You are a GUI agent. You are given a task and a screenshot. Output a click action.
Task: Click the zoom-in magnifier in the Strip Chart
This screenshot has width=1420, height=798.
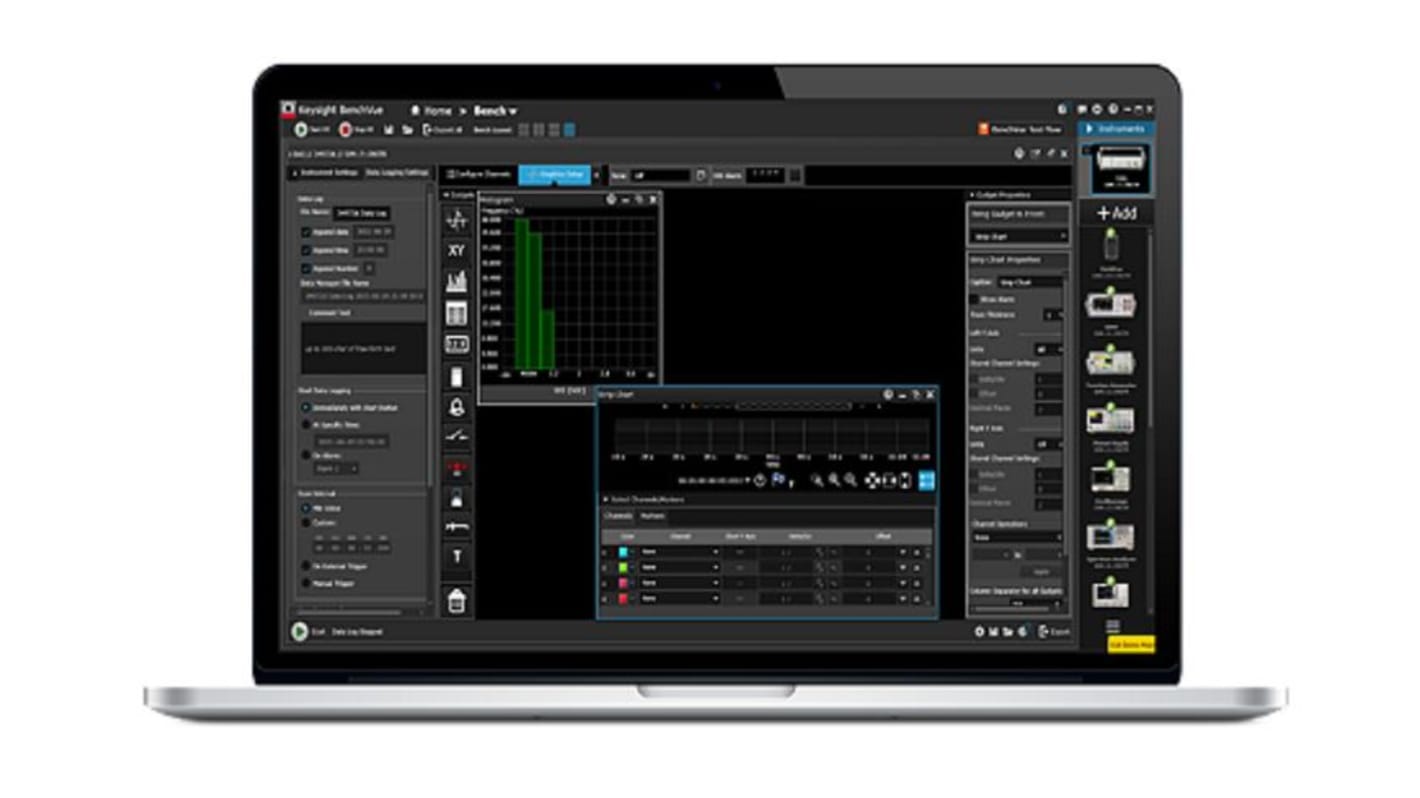coord(818,480)
